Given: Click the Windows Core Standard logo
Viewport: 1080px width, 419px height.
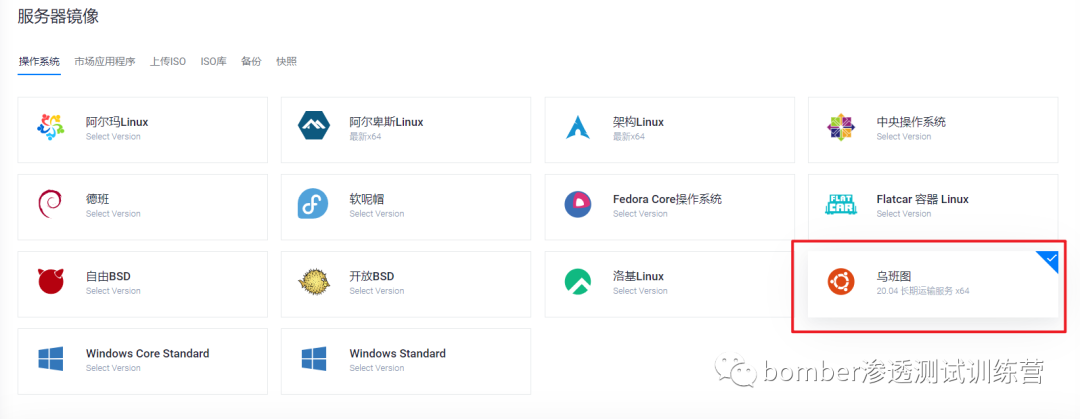Looking at the screenshot, I should (50, 359).
